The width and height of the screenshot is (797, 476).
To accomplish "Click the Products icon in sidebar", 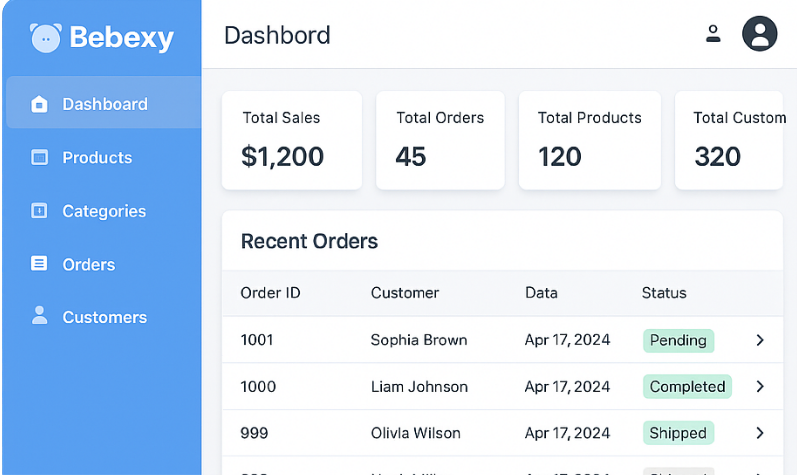I will (39, 157).
